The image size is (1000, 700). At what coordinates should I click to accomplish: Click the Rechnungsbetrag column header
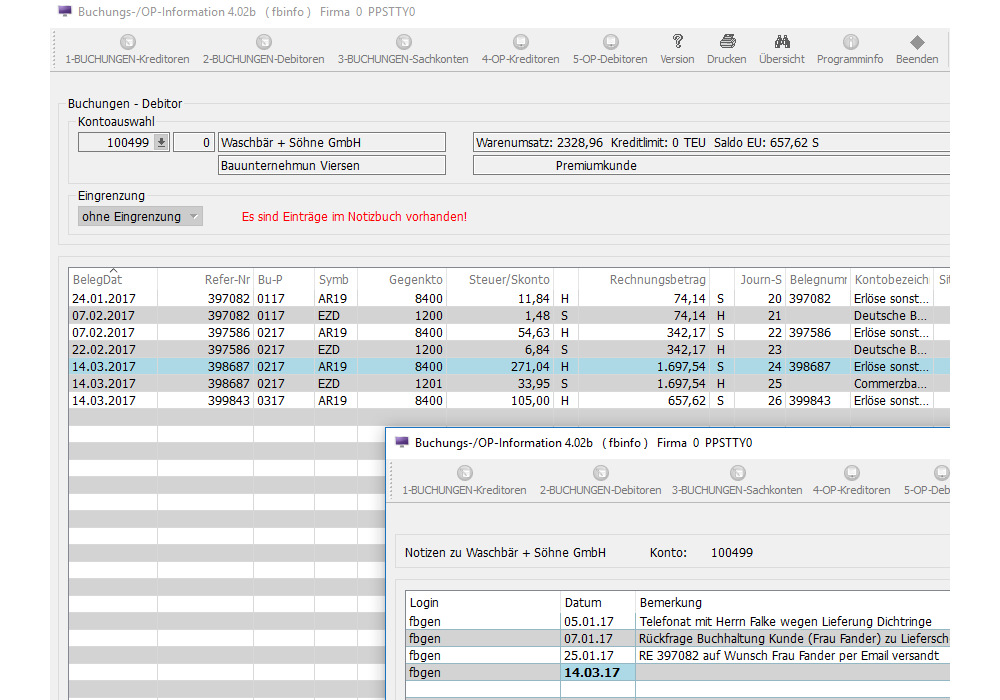(x=657, y=280)
